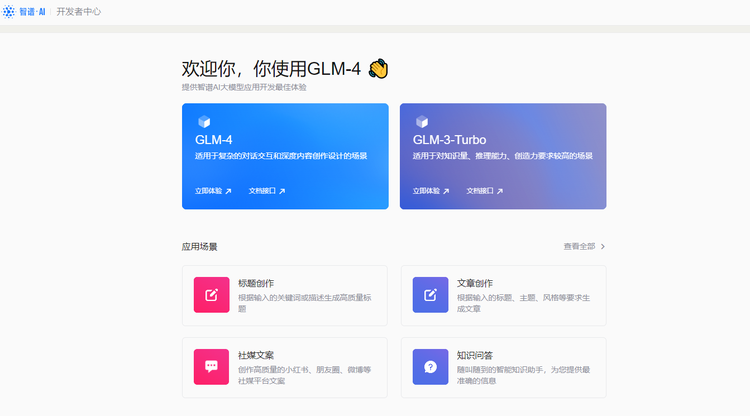Click the Zhipu AI logo icon
750x416 pixels.
click(9, 11)
